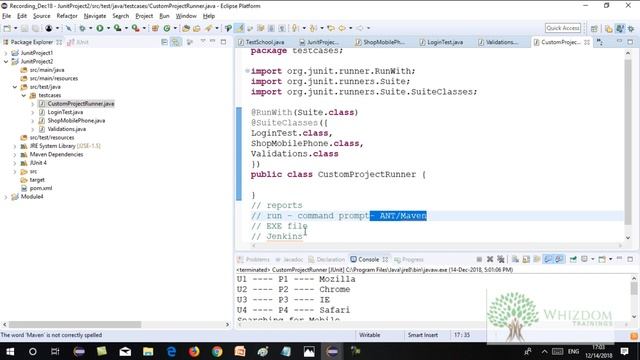Expand Maven Dependencies node
The image size is (640, 360).
pyautogui.click(x=15, y=155)
